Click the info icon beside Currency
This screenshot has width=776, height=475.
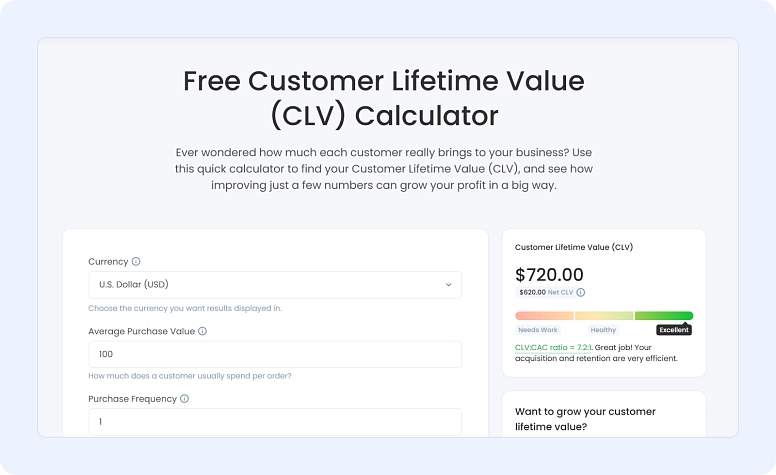point(136,262)
